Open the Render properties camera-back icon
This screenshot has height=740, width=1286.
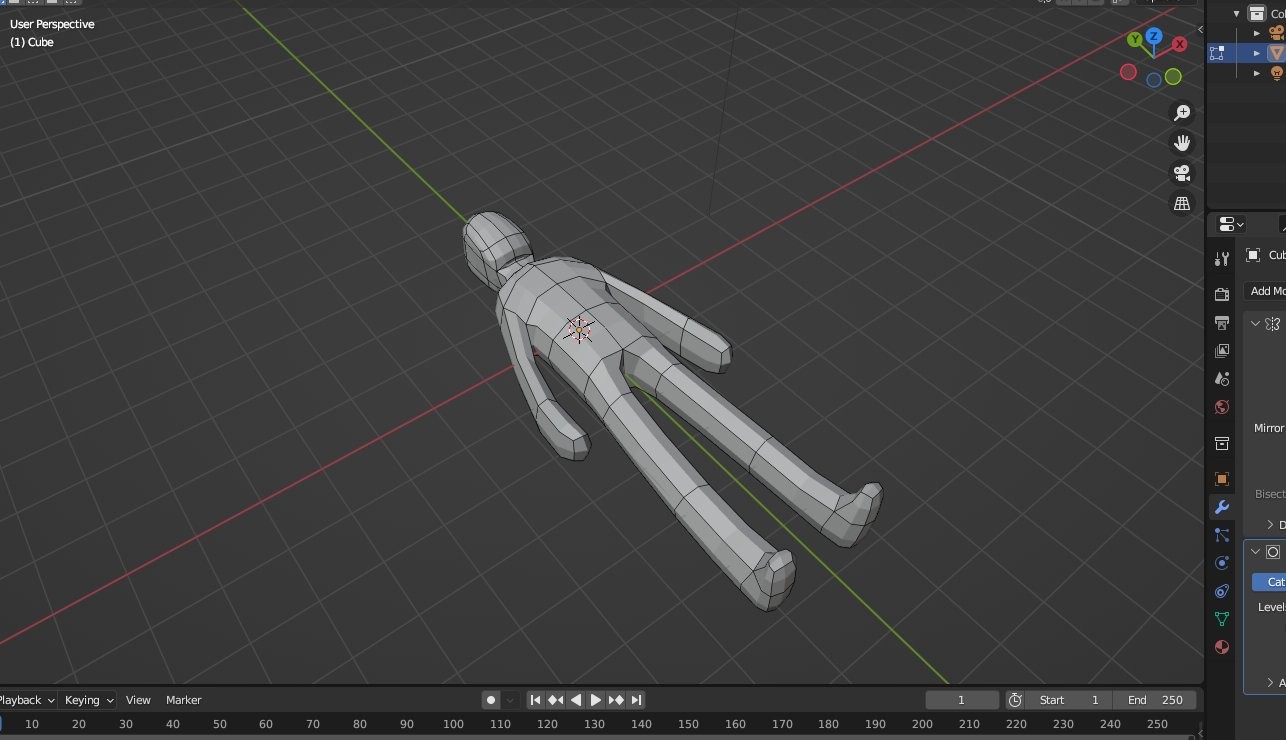coord(1221,295)
